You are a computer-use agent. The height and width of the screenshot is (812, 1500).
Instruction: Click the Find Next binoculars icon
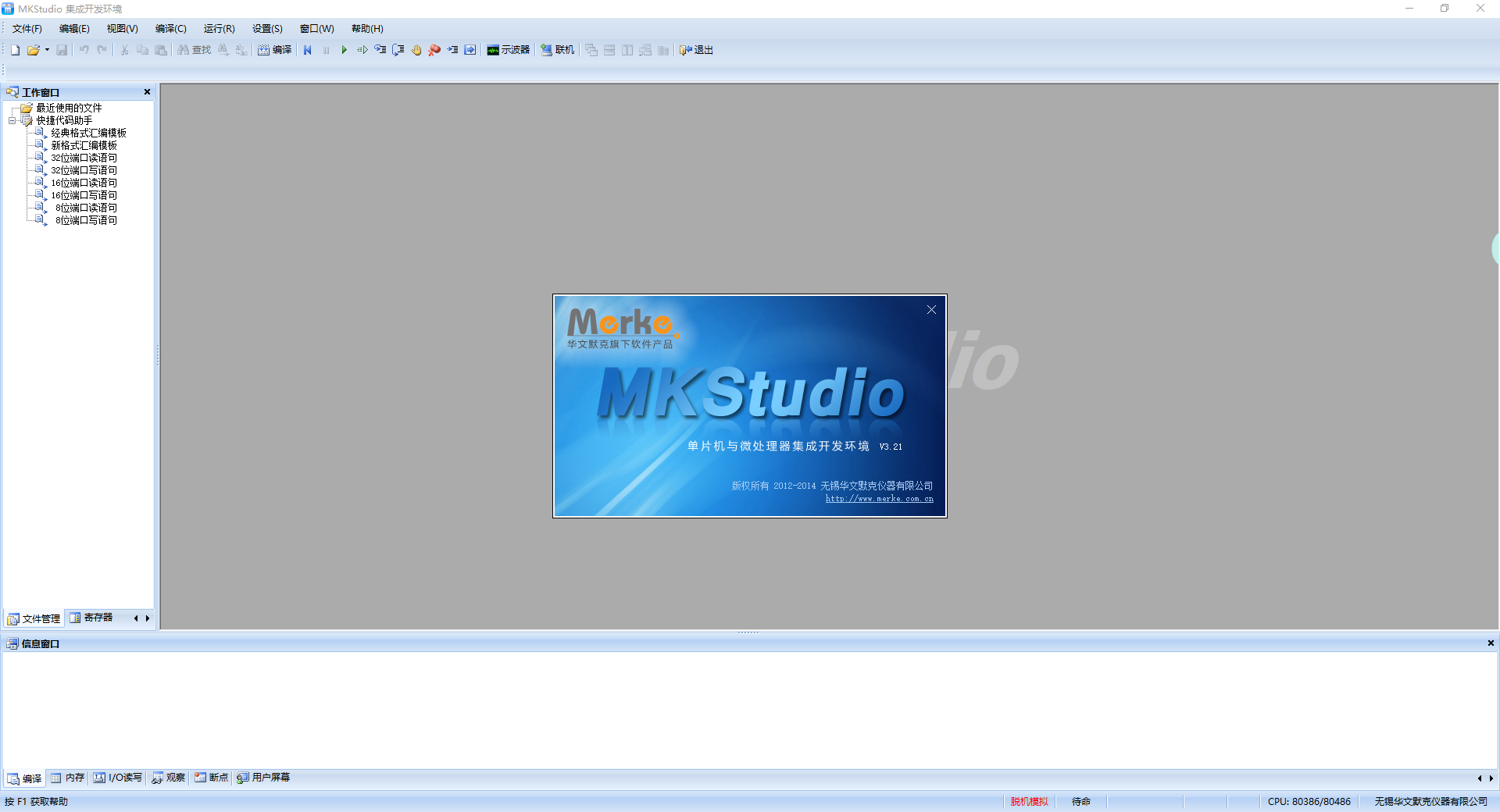223,50
